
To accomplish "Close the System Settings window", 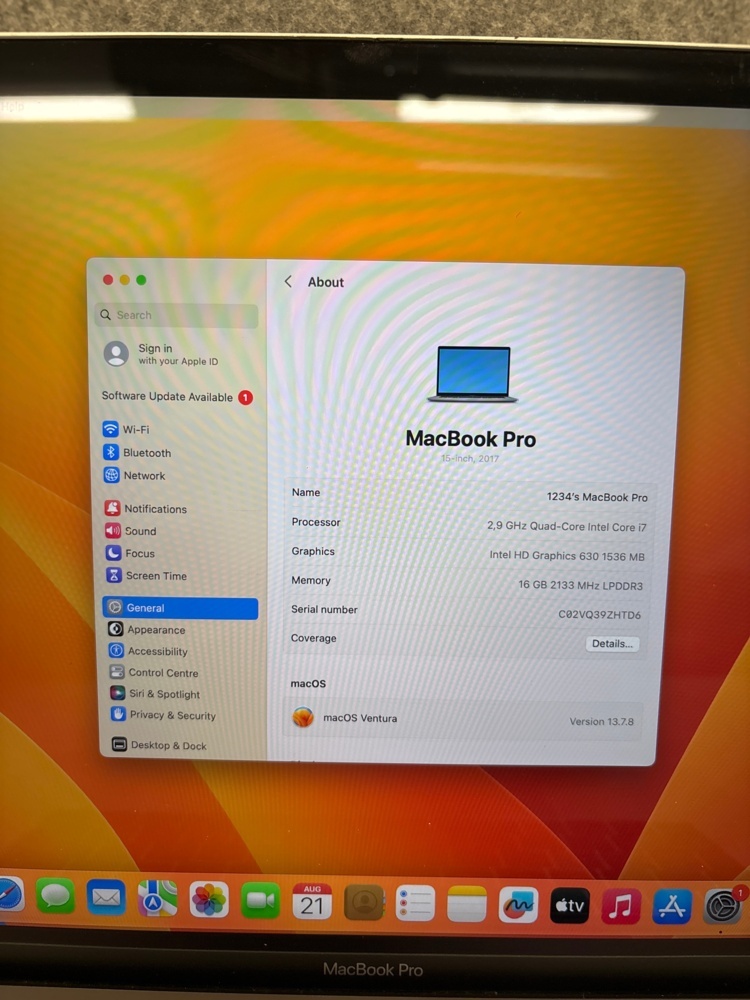I will click(x=108, y=280).
